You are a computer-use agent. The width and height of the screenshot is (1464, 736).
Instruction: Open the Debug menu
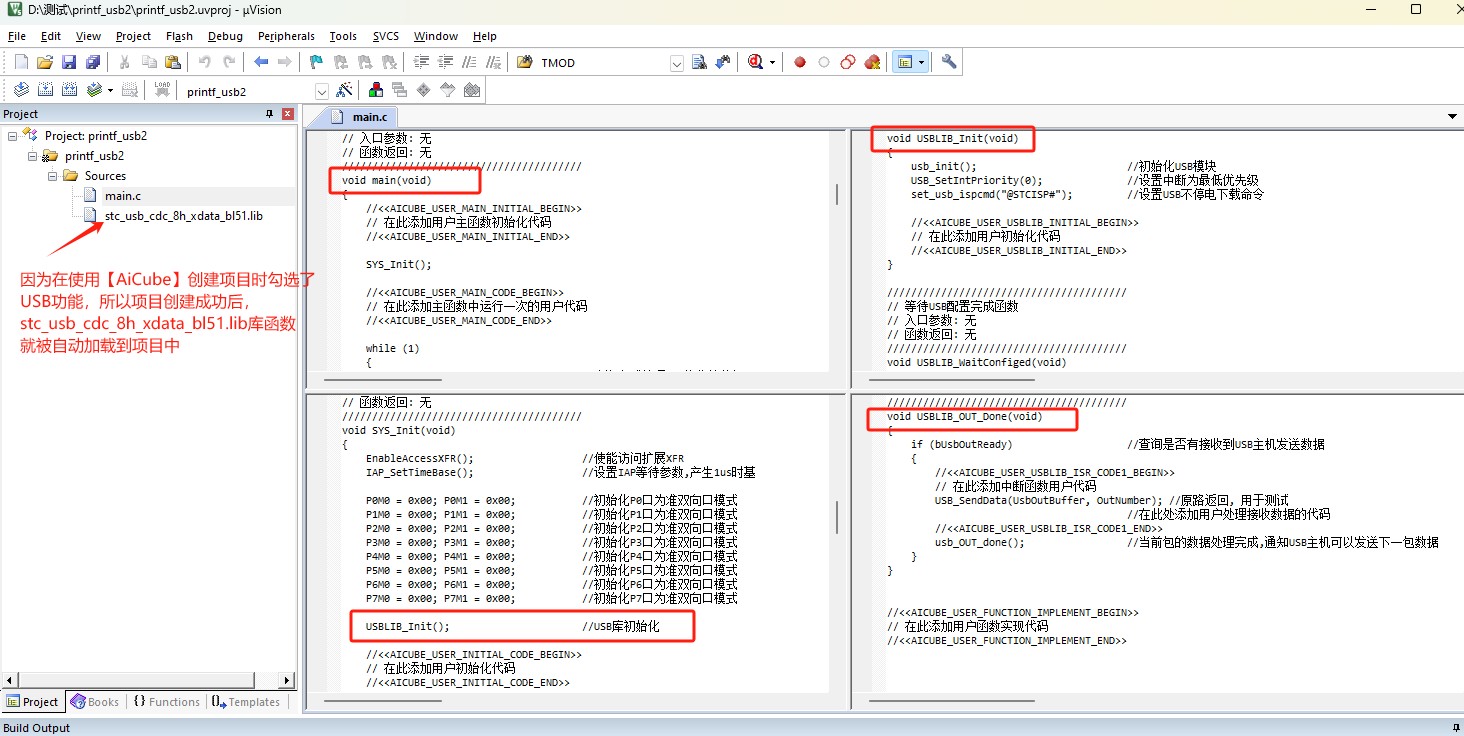[x=225, y=36]
